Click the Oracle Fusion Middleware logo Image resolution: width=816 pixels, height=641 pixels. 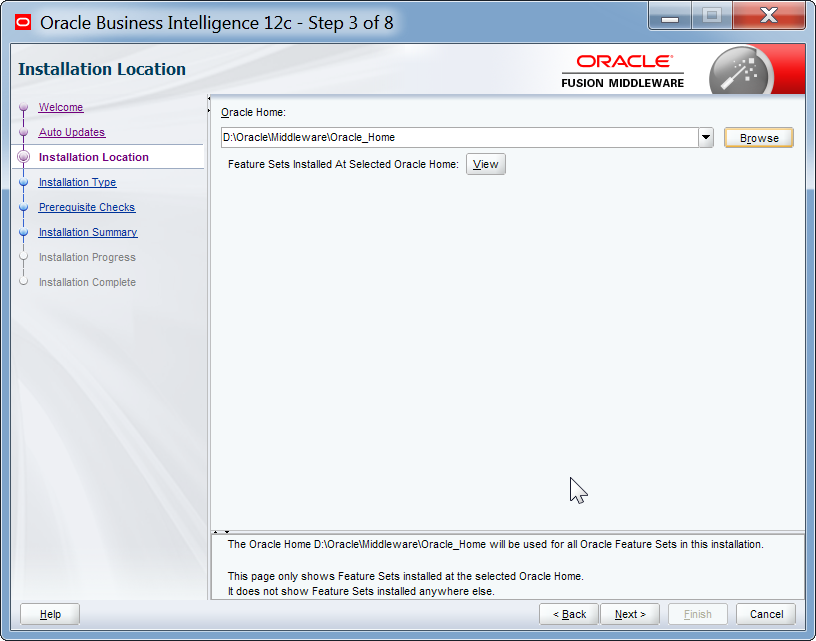(623, 71)
